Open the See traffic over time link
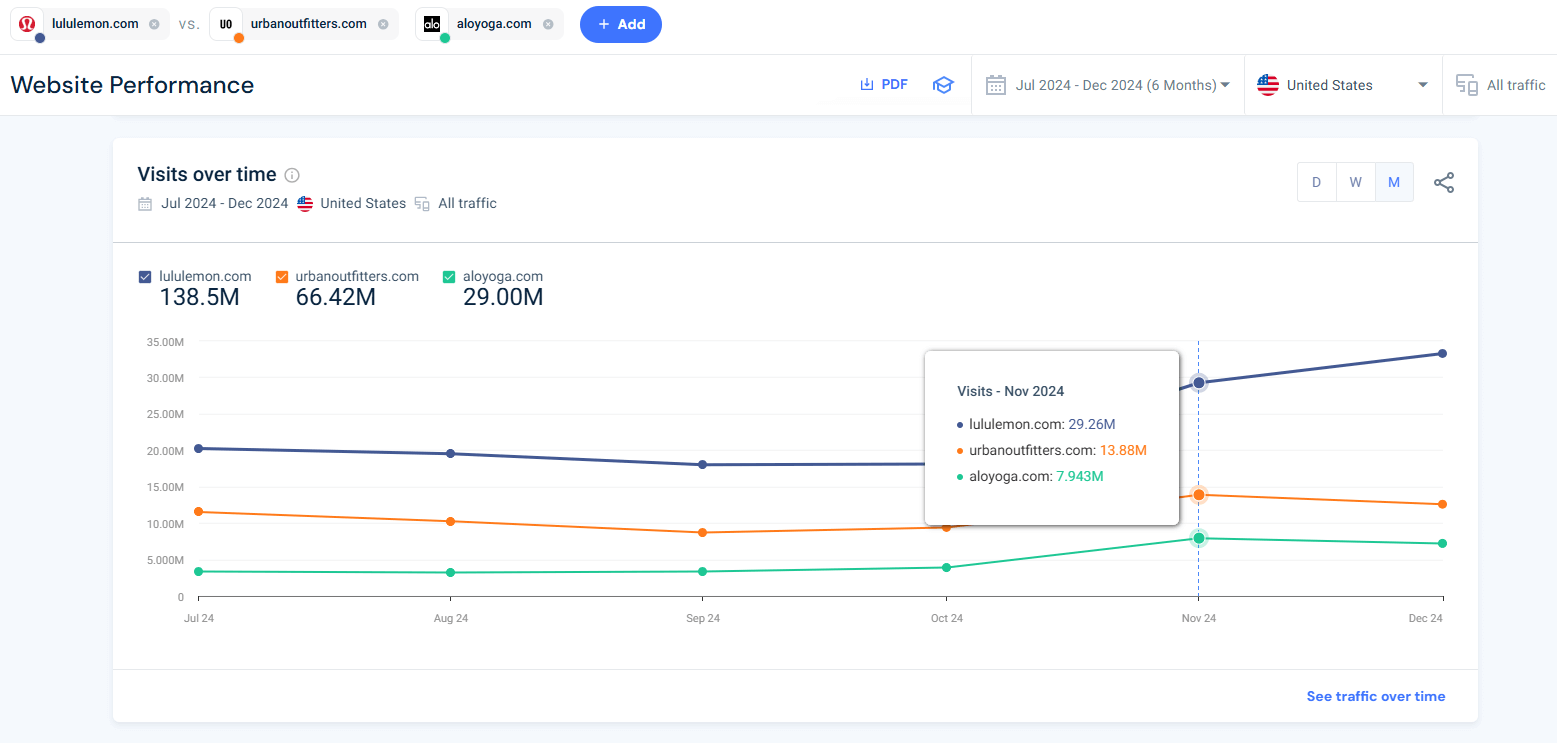 [1375, 696]
